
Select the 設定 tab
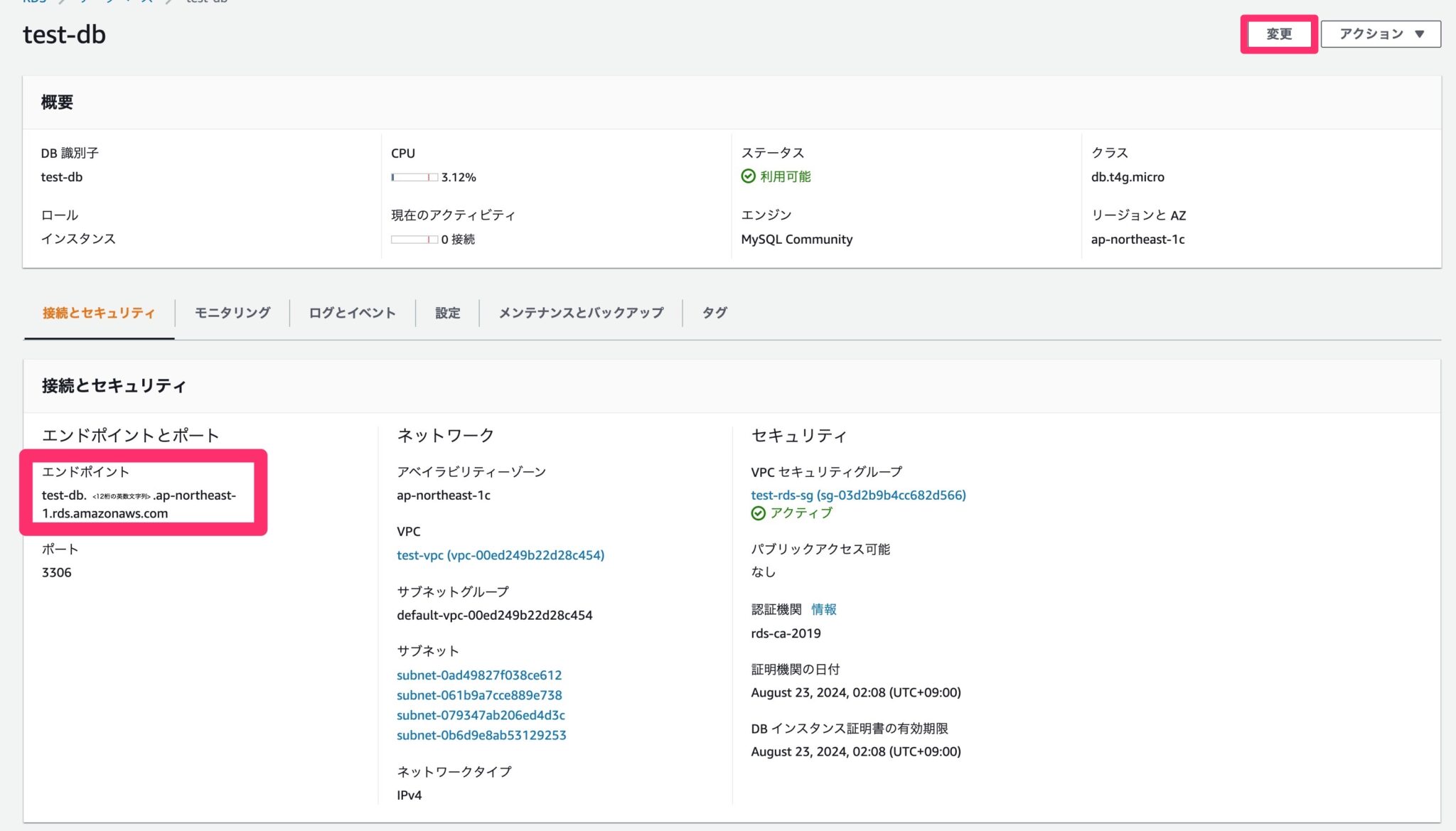point(447,313)
